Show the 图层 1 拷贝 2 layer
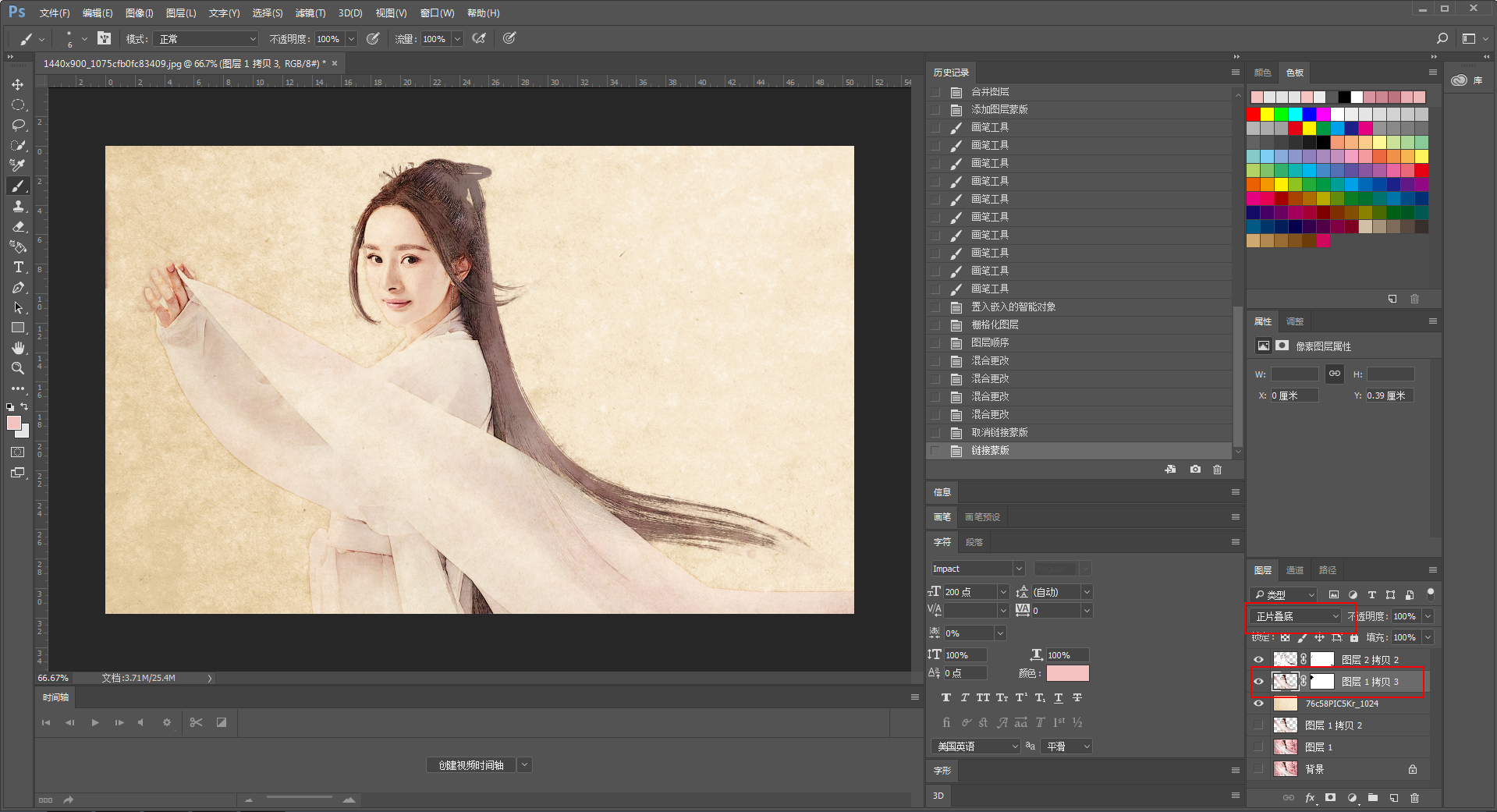1497x812 pixels. point(1258,725)
